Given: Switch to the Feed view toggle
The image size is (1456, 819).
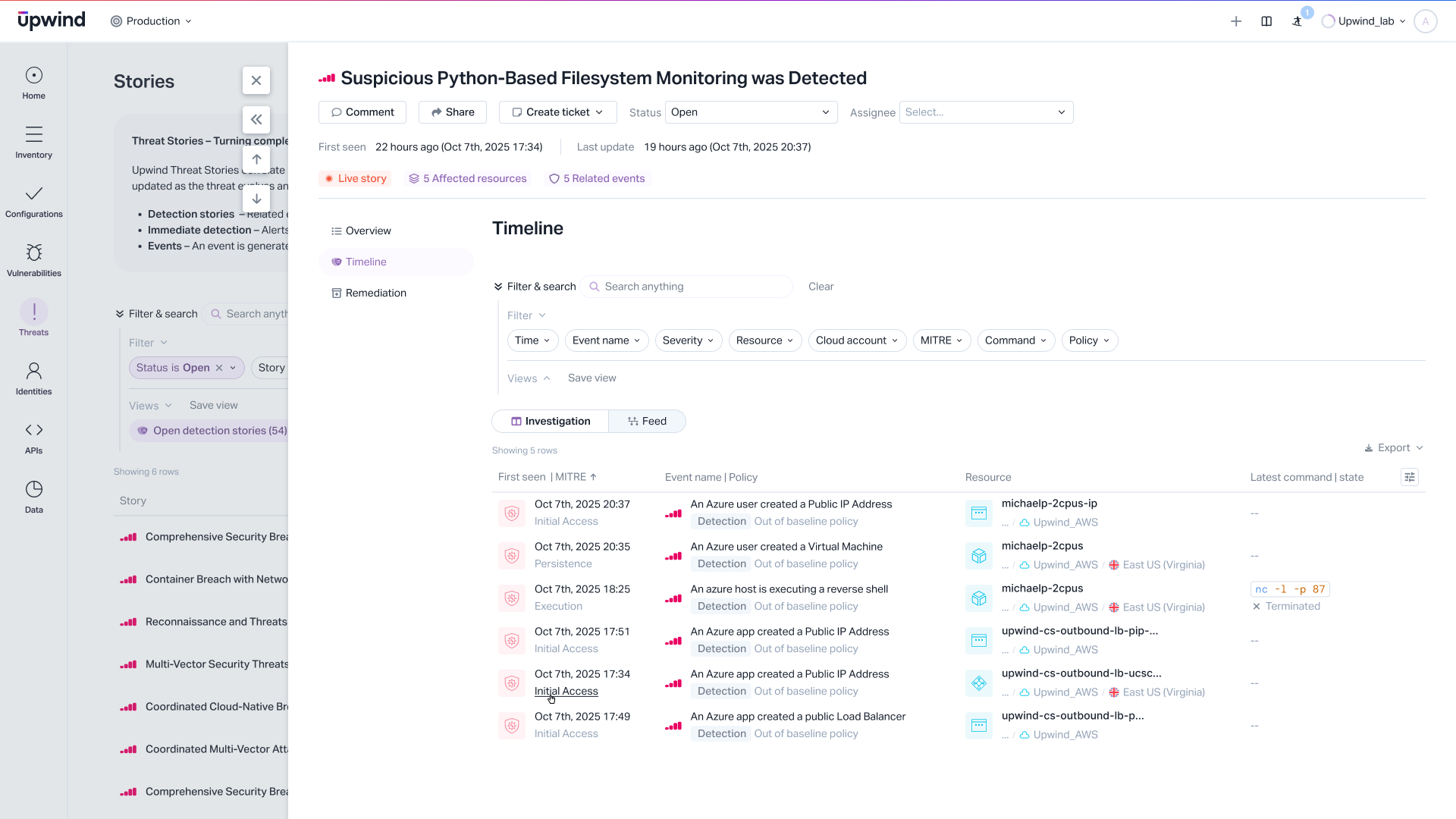Looking at the screenshot, I should [647, 421].
